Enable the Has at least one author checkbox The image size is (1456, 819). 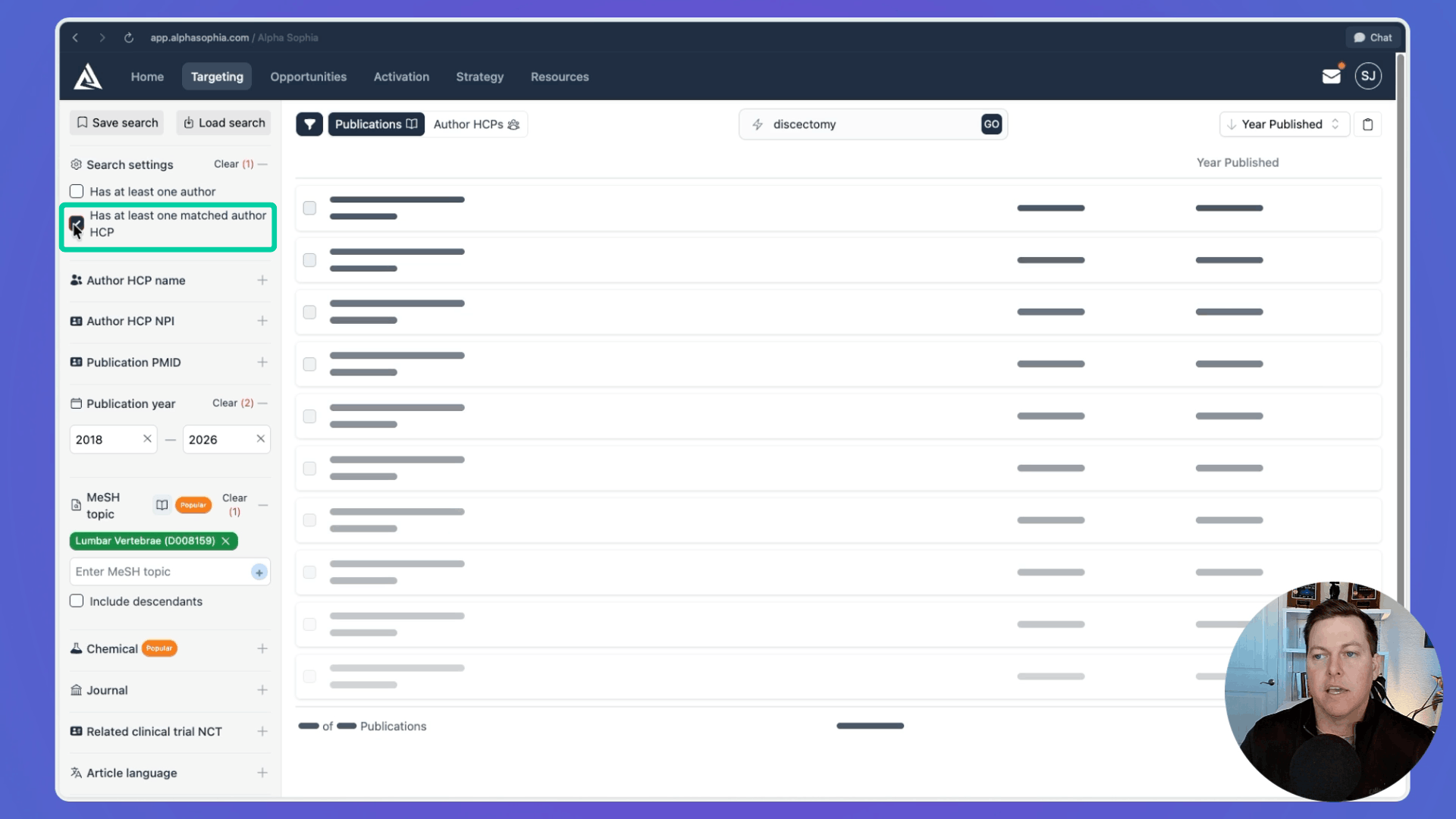[x=77, y=191]
